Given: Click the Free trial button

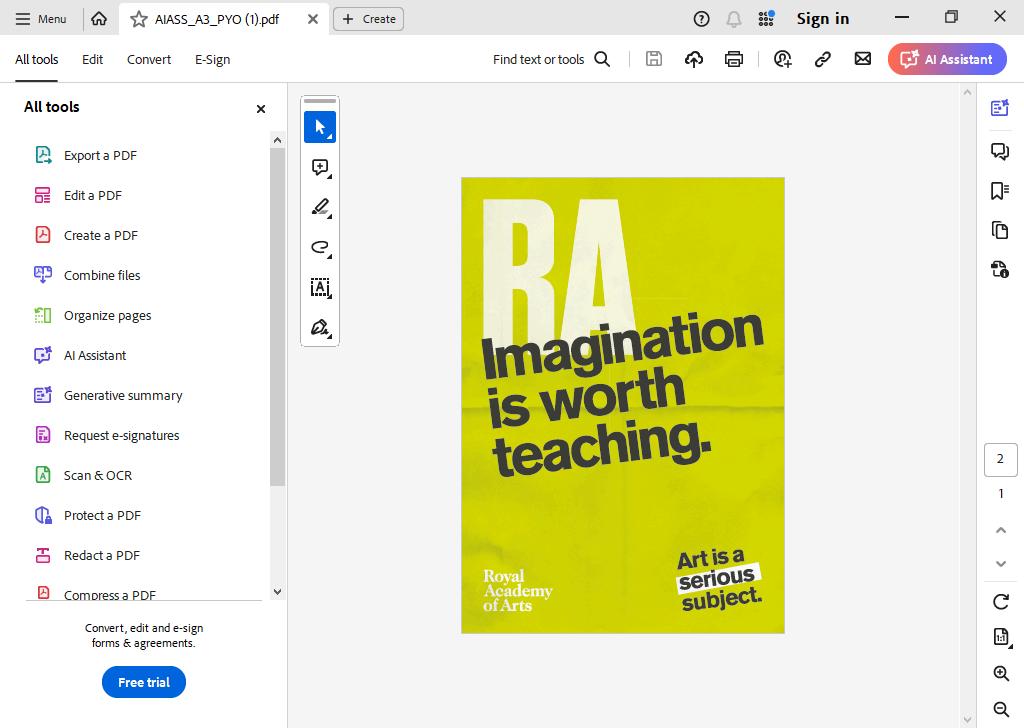Looking at the screenshot, I should tap(144, 682).
